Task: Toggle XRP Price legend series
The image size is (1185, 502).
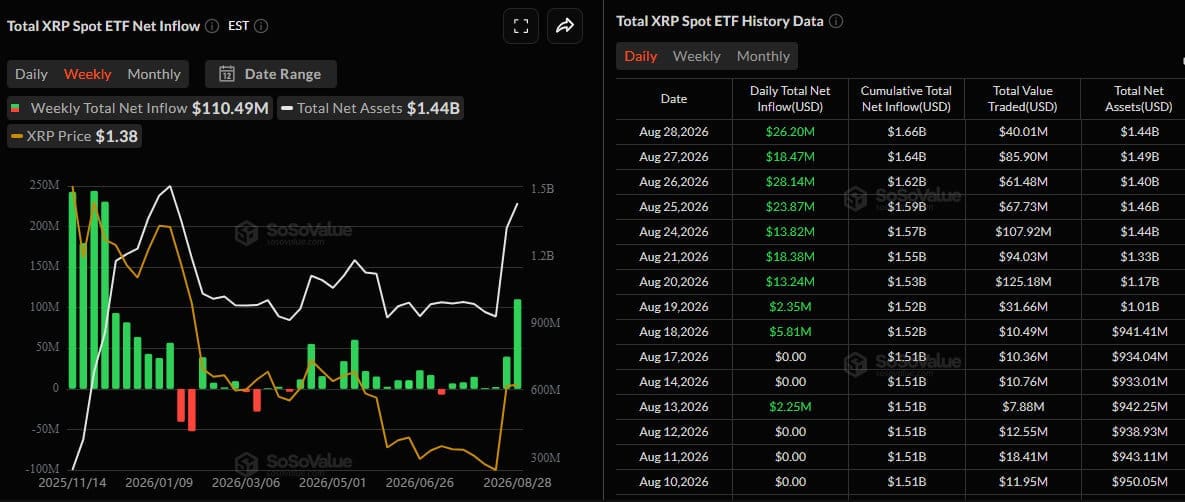Action: (74, 137)
